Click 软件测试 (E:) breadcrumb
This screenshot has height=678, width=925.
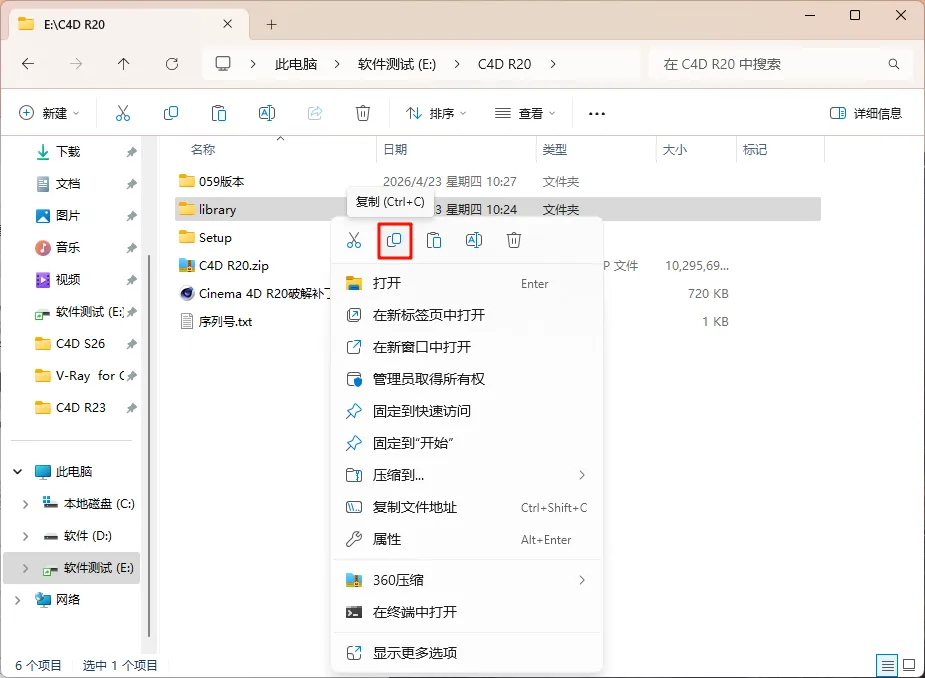pos(397,64)
